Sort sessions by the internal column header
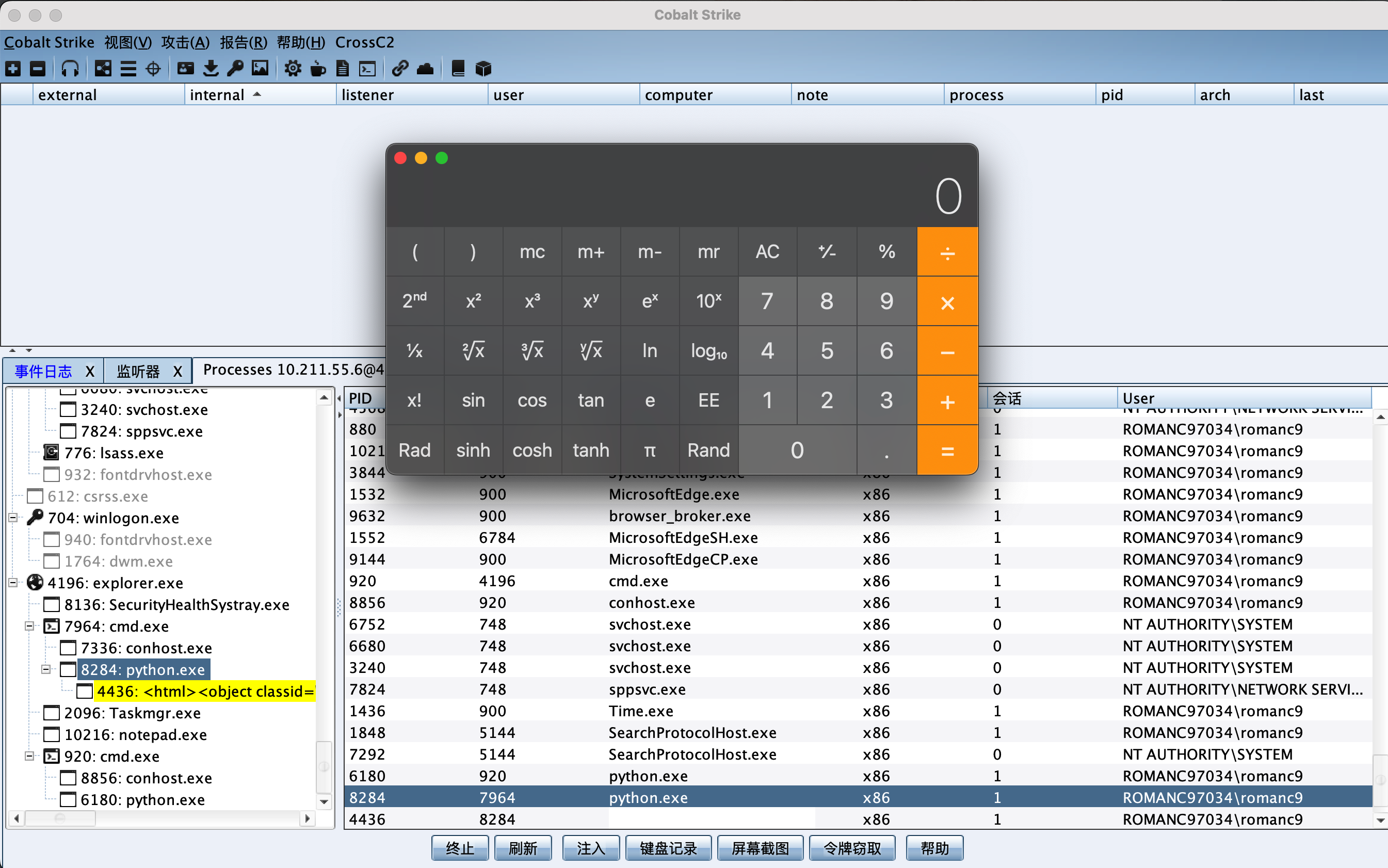The image size is (1388, 868). point(260,95)
